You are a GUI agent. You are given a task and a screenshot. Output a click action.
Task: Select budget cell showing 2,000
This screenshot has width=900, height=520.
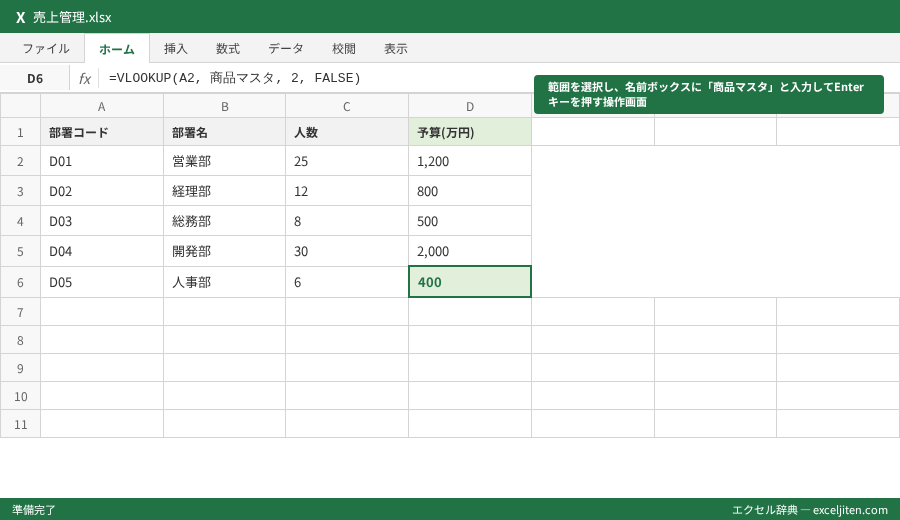[x=470, y=251]
